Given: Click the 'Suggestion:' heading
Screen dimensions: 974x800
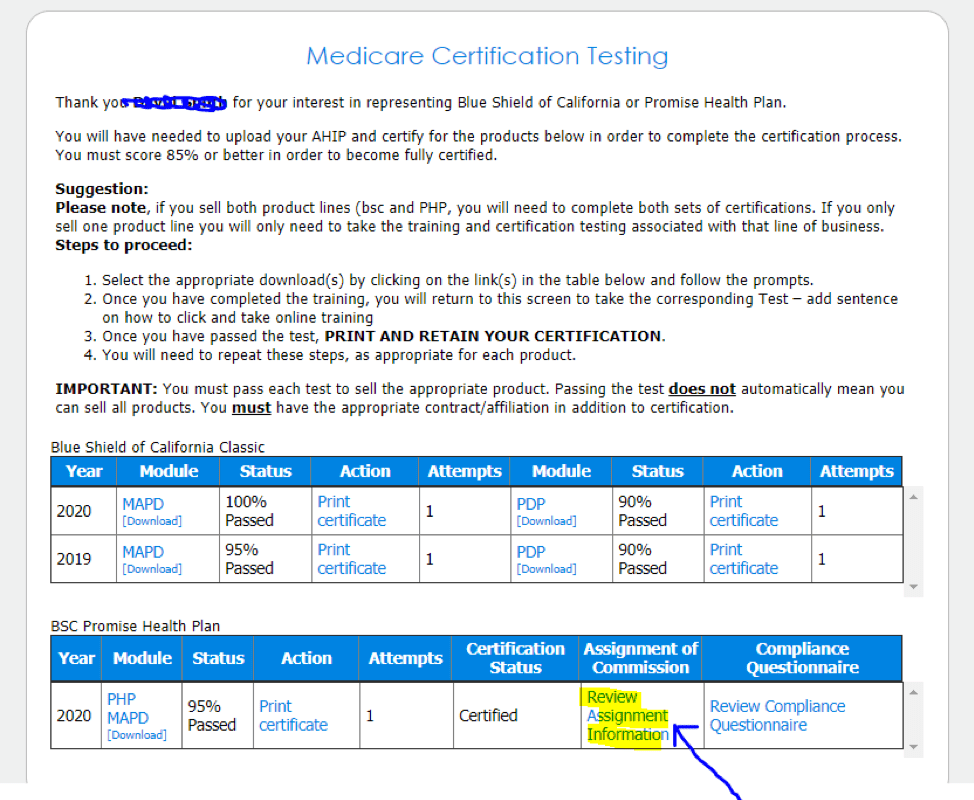Looking at the screenshot, I should 102,189.
